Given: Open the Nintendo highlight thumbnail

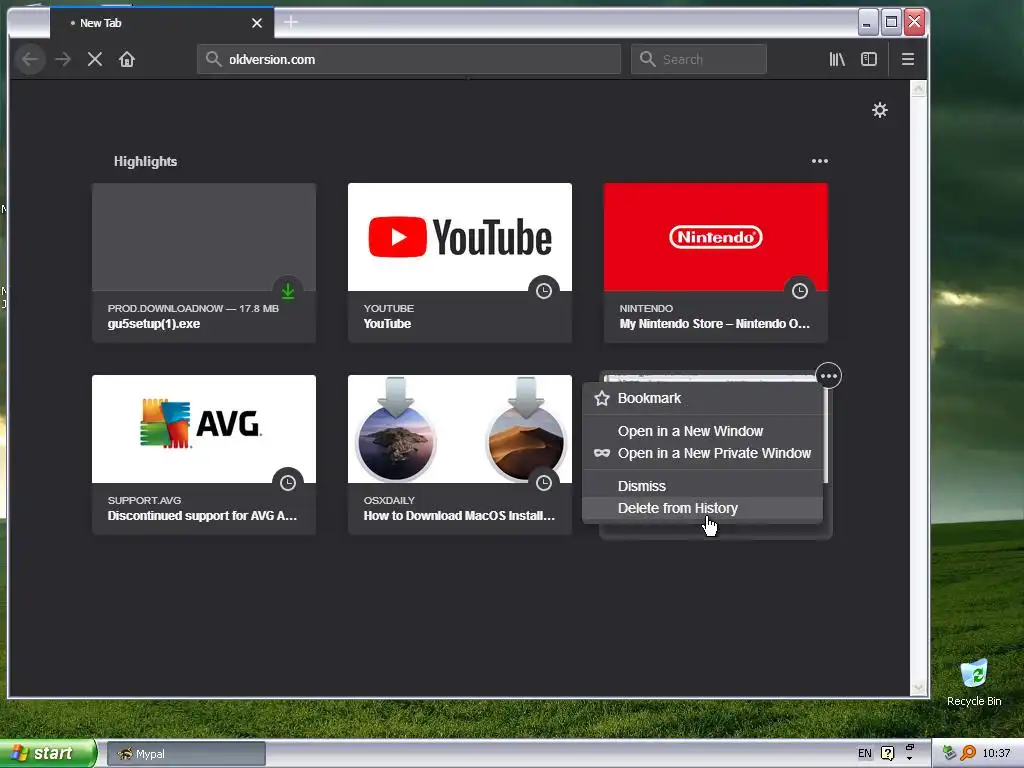Looking at the screenshot, I should (716, 237).
